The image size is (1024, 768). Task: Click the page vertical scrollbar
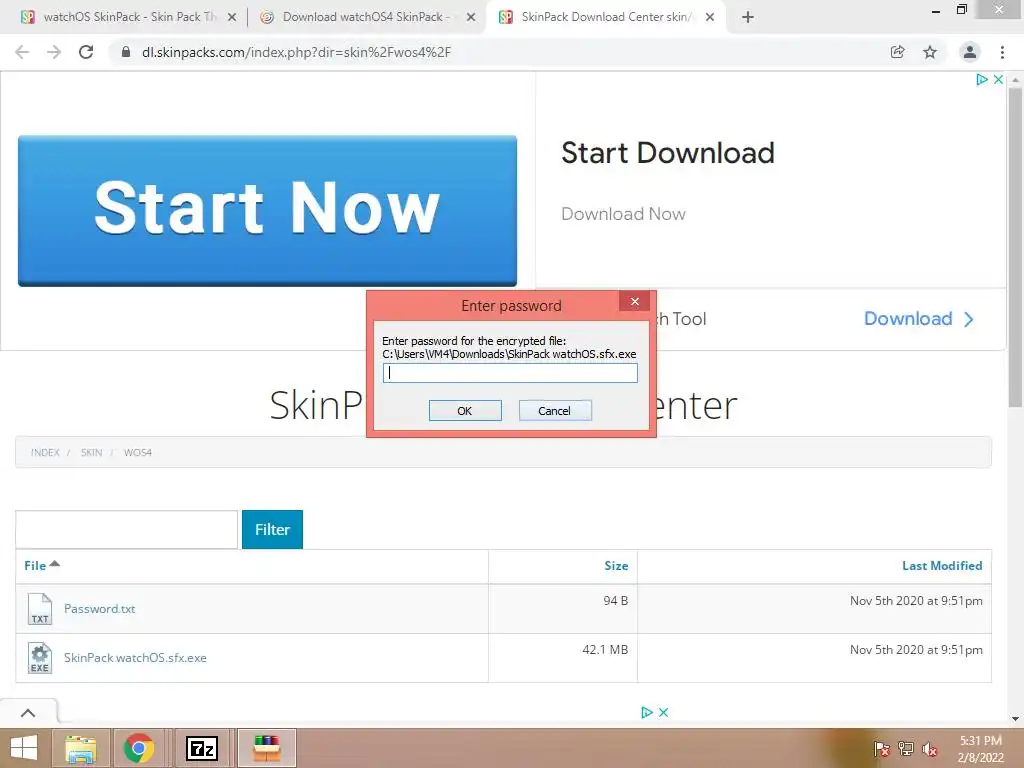pos(1015,248)
